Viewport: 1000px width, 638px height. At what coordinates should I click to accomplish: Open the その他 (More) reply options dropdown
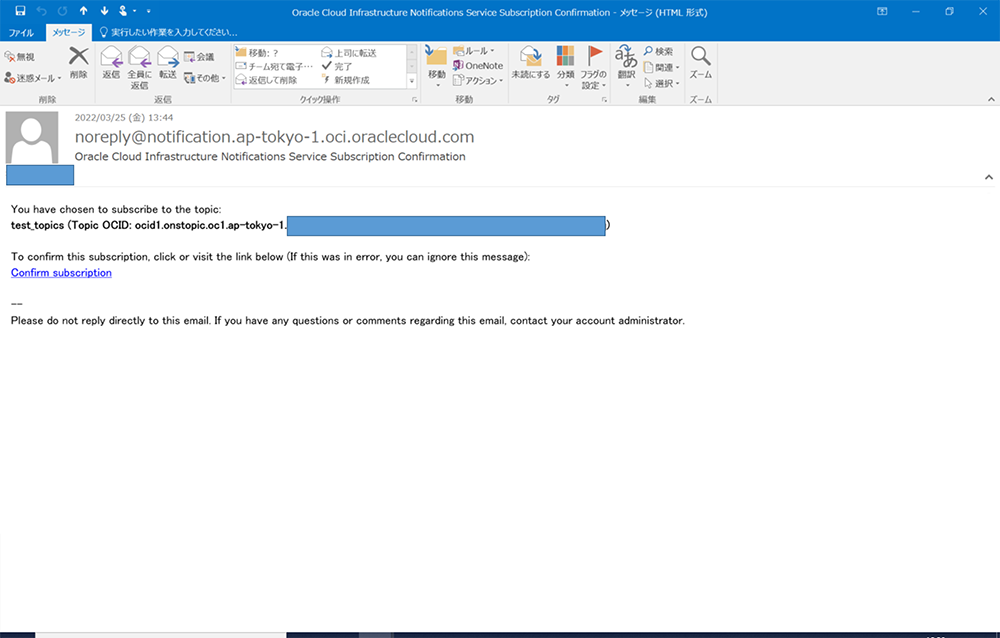pyautogui.click(x=205, y=78)
